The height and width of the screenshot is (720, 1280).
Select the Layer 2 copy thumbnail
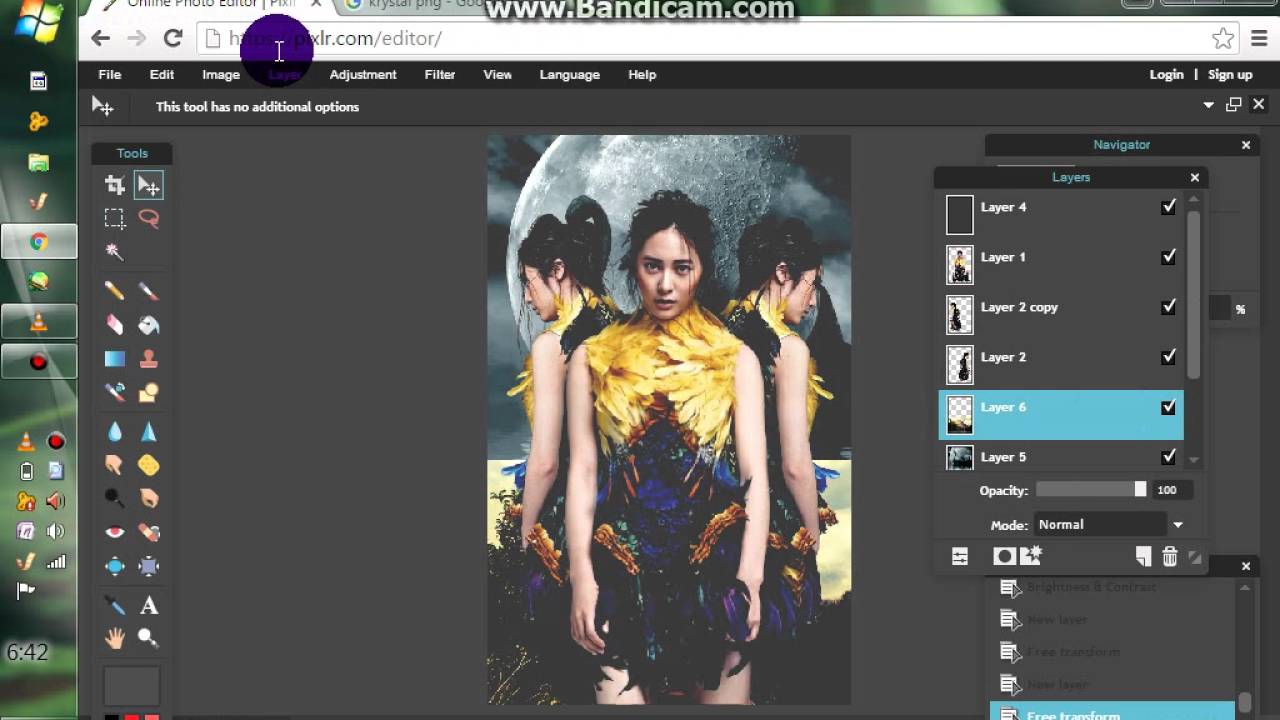coord(960,314)
